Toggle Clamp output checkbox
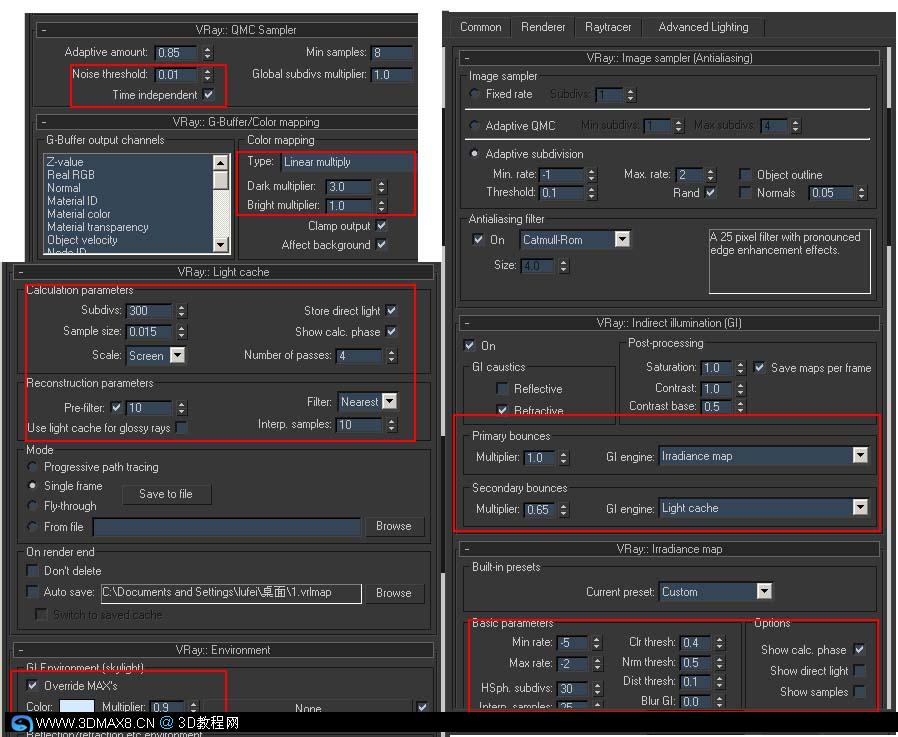 click(x=381, y=226)
